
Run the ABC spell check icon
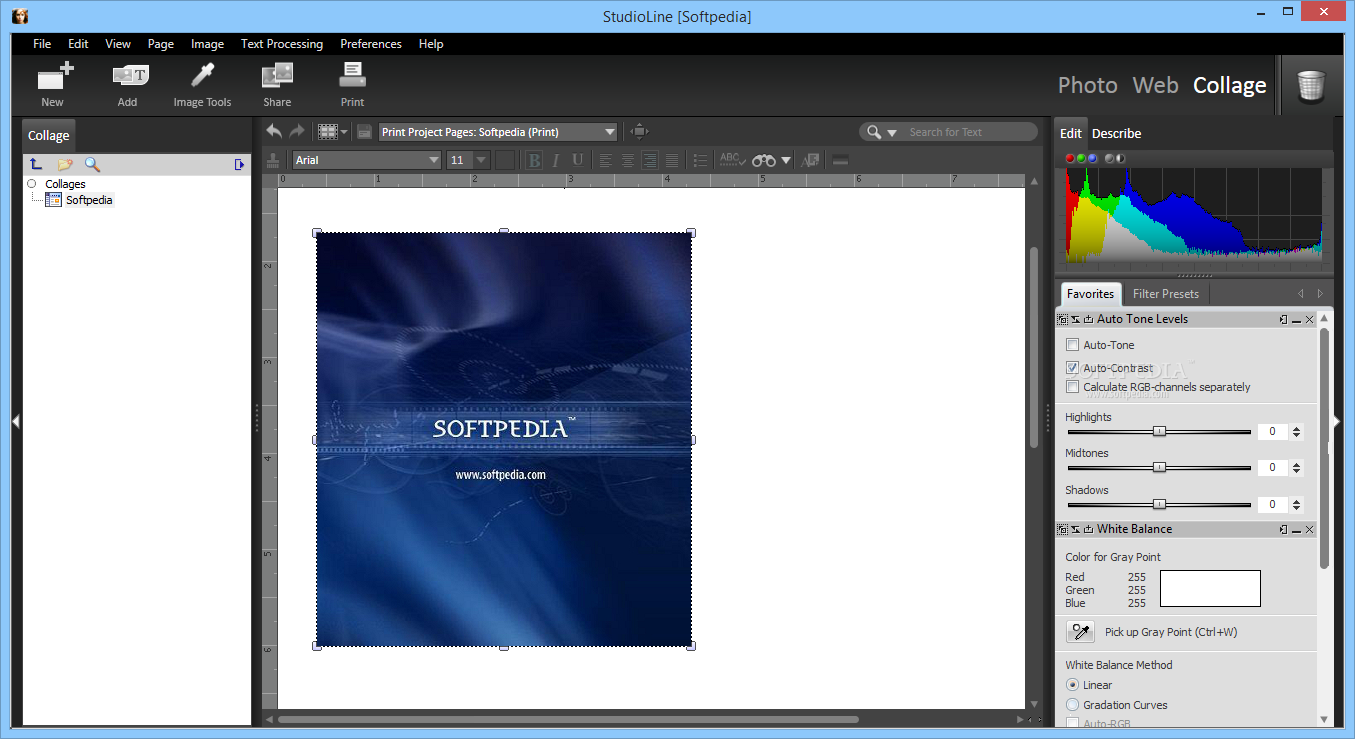point(733,160)
